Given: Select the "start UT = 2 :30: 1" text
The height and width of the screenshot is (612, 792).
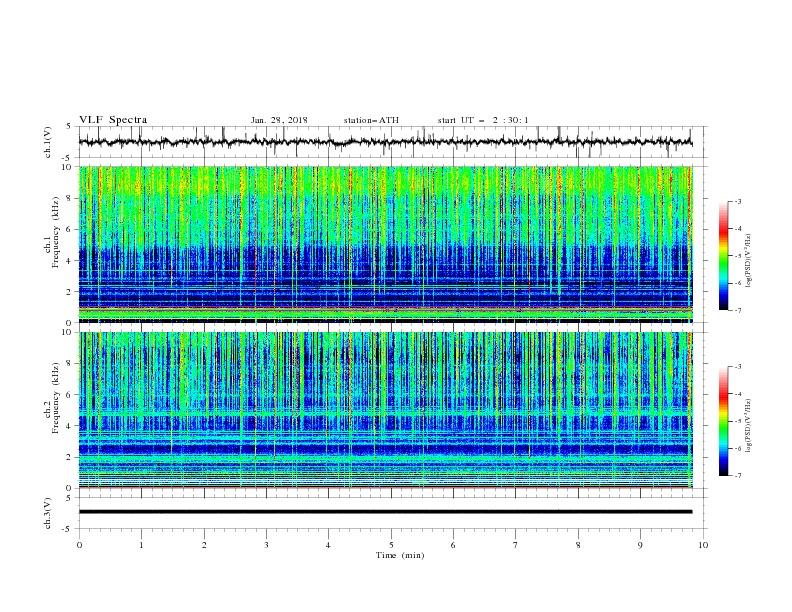Looking at the screenshot, I should point(483,120).
